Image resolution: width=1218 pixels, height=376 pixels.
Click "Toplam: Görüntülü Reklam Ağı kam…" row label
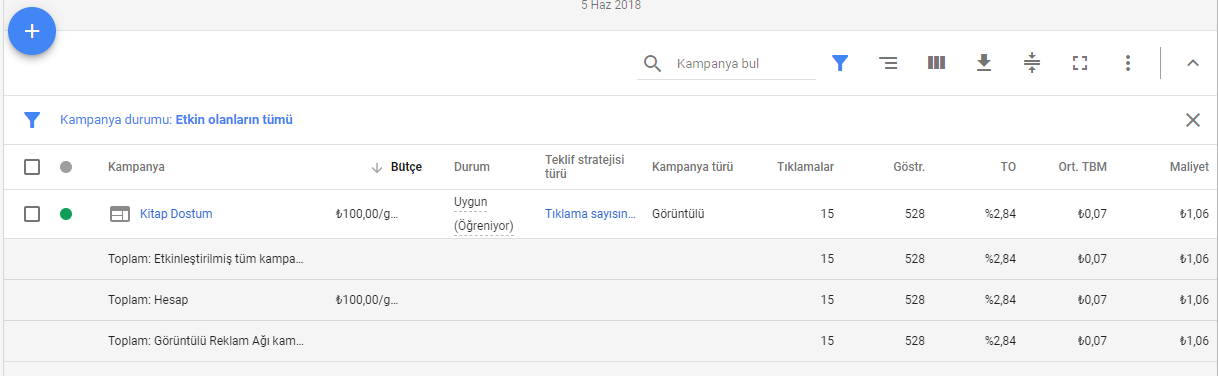(205, 341)
